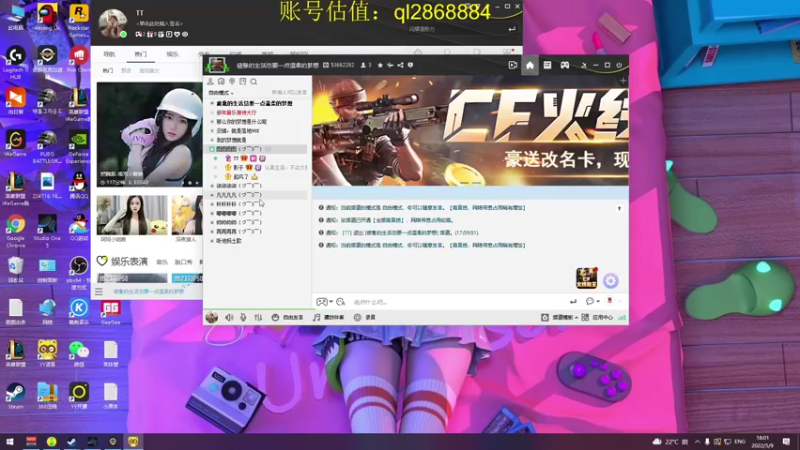Show the member count icon in header

pyautogui.click(x=366, y=65)
